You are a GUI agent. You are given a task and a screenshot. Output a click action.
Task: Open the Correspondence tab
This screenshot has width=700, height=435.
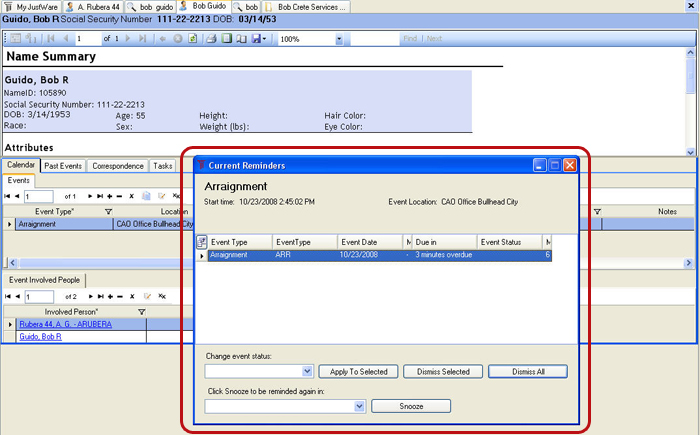118,166
